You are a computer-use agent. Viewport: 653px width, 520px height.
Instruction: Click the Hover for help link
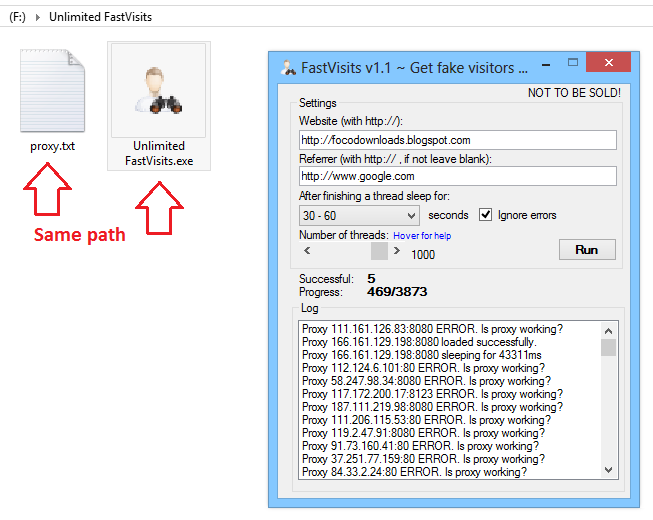point(422,236)
